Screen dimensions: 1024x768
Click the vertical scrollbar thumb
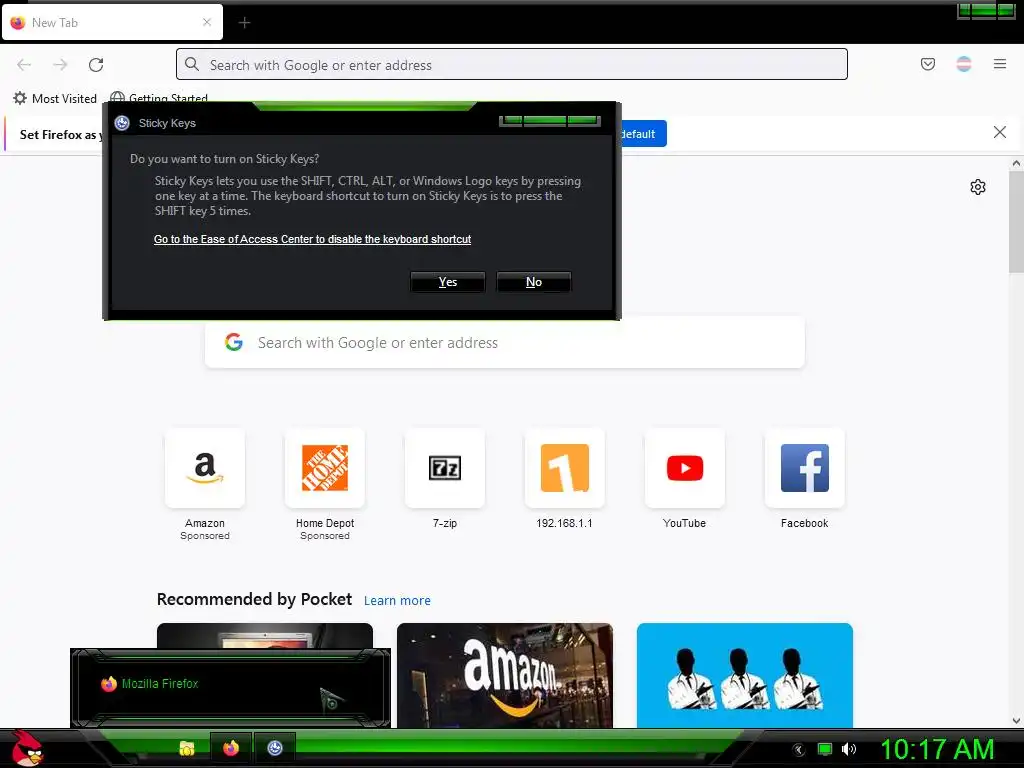[x=1016, y=221]
